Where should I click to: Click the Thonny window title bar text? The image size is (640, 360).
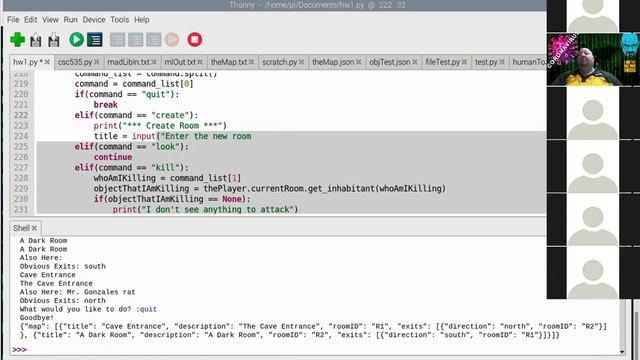[317, 5]
